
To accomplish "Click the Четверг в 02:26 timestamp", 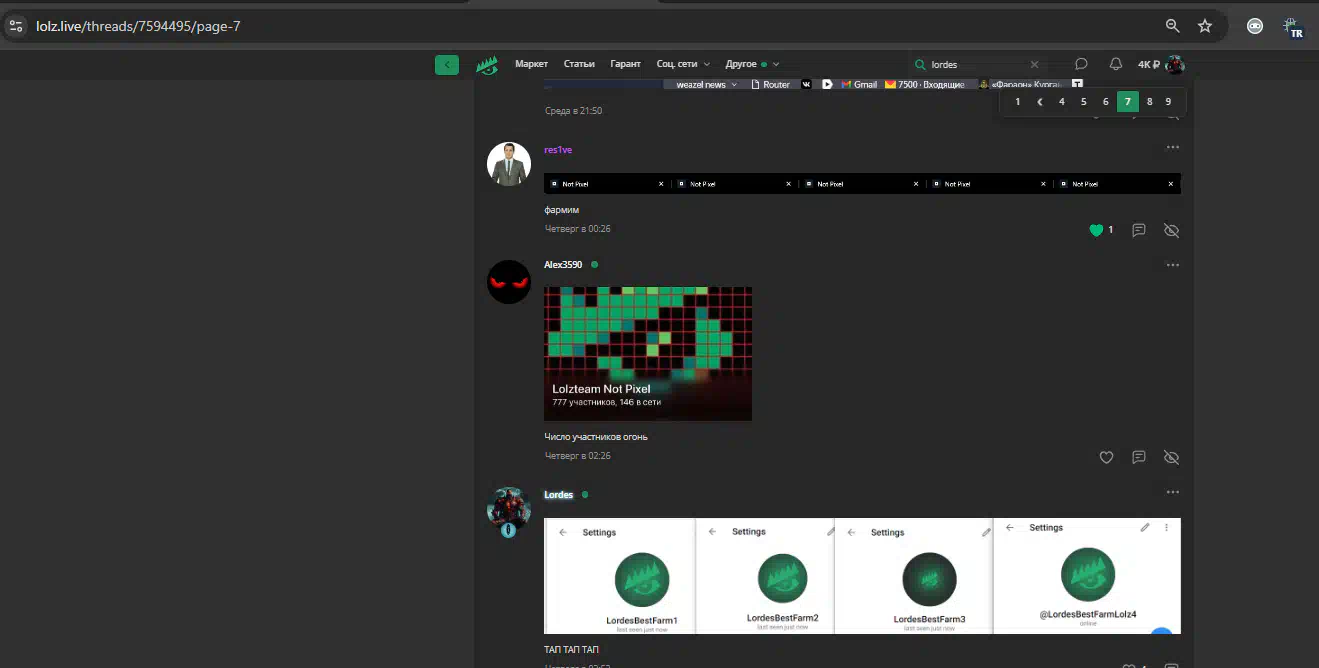I will coord(577,456).
